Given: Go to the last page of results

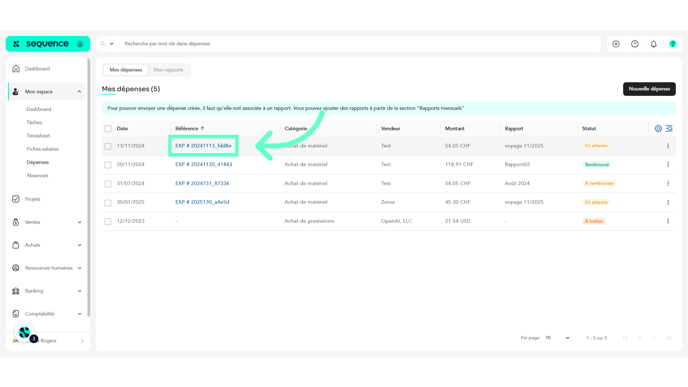Looking at the screenshot, I should 669,338.
